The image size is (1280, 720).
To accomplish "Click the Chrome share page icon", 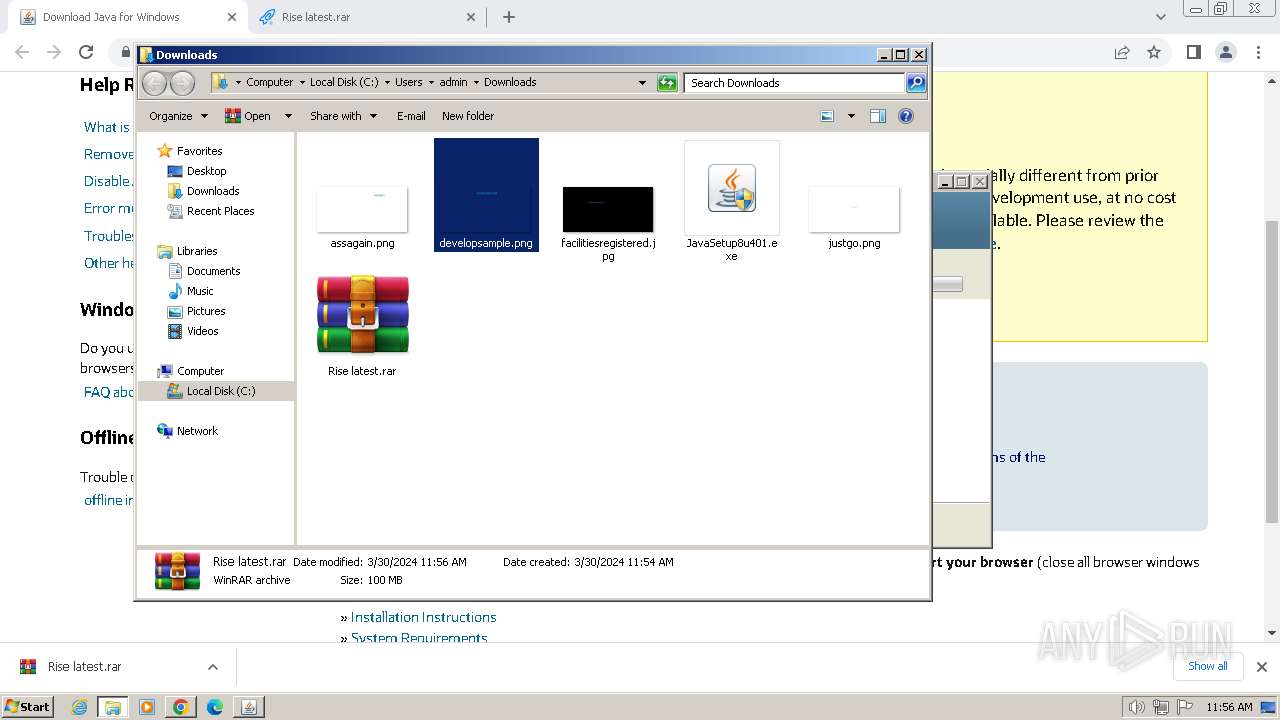I will 1122,52.
